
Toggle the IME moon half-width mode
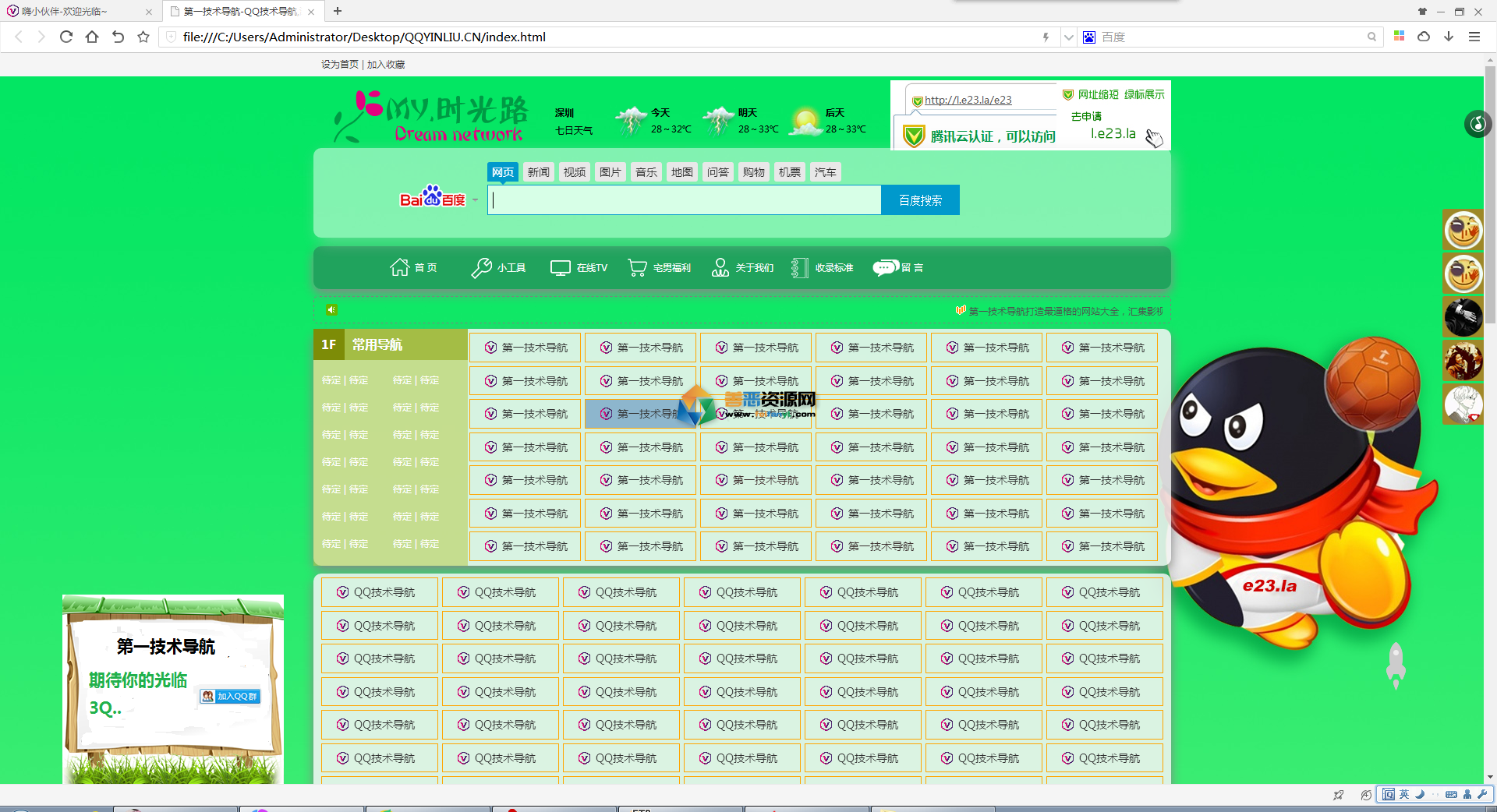click(x=1420, y=794)
